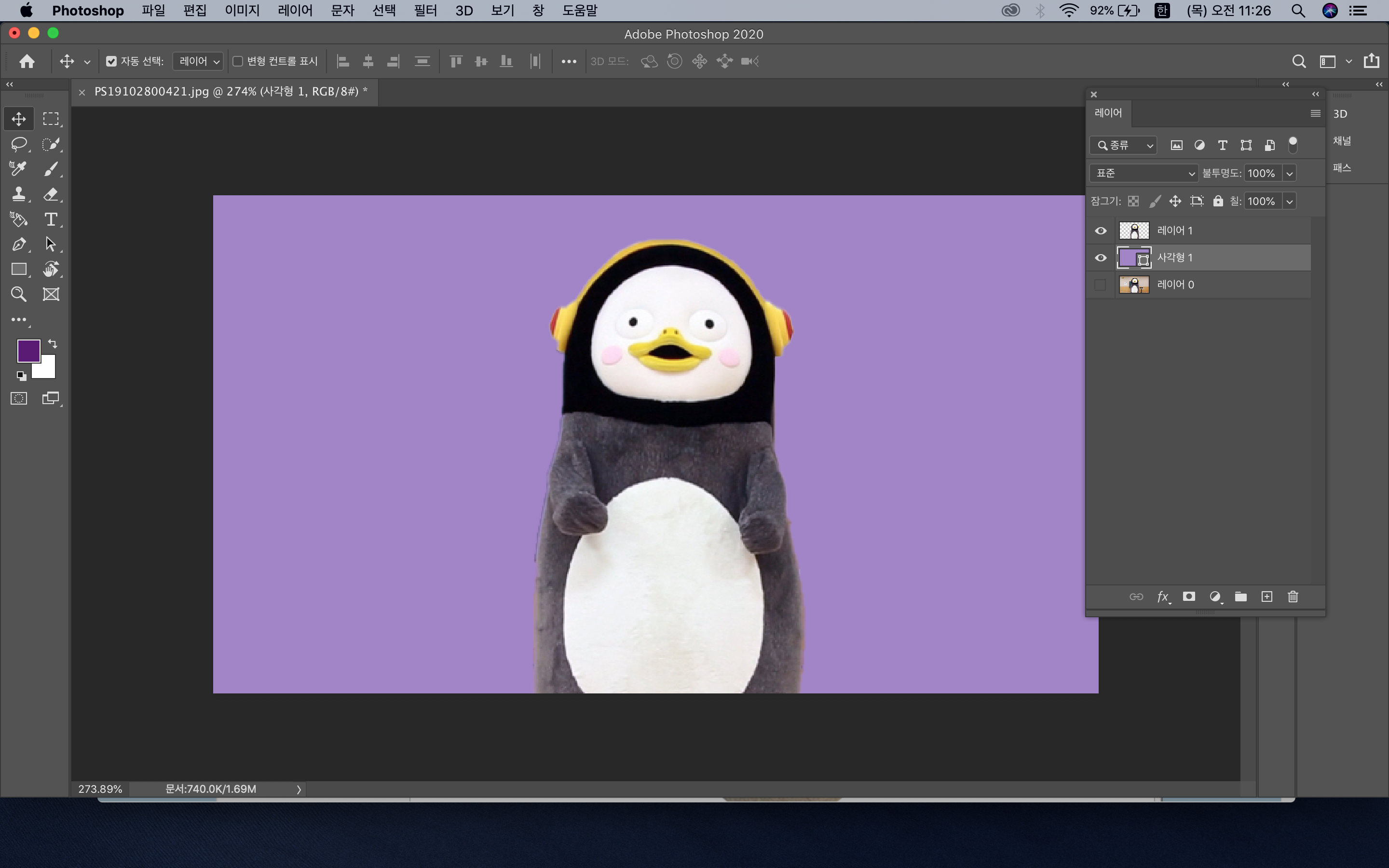1389x868 pixels.
Task: Hide the 사각형 1 layer
Action: [1100, 258]
